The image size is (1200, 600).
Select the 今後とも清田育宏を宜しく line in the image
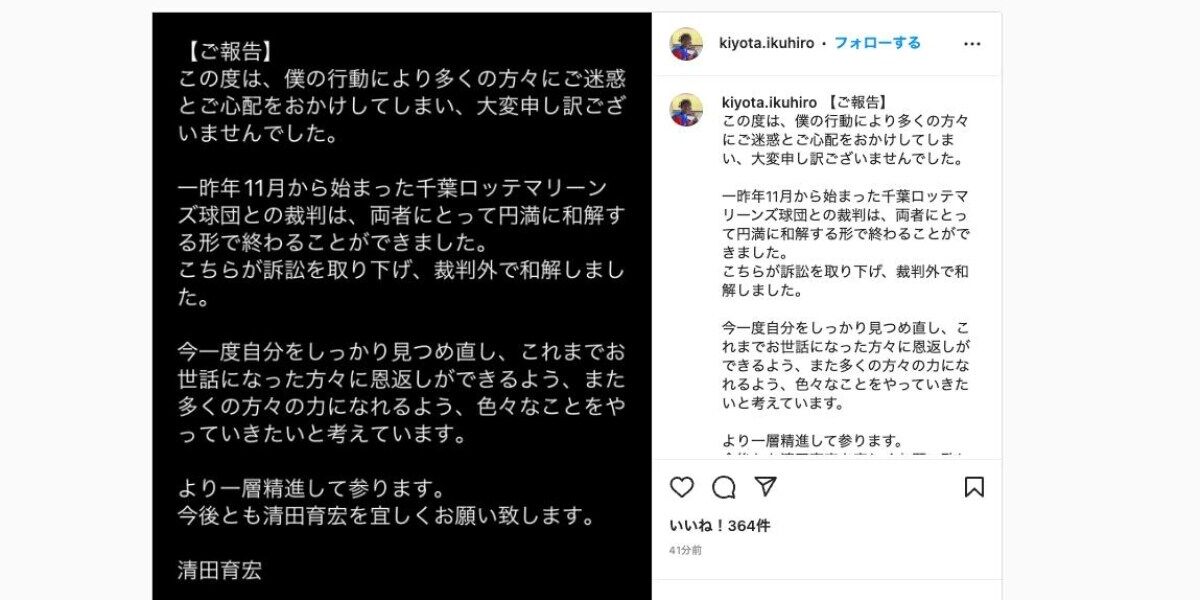[387, 518]
